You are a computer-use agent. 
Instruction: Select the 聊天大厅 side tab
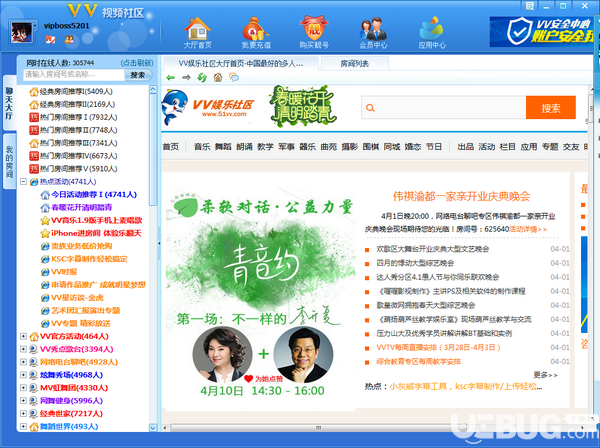click(x=9, y=103)
